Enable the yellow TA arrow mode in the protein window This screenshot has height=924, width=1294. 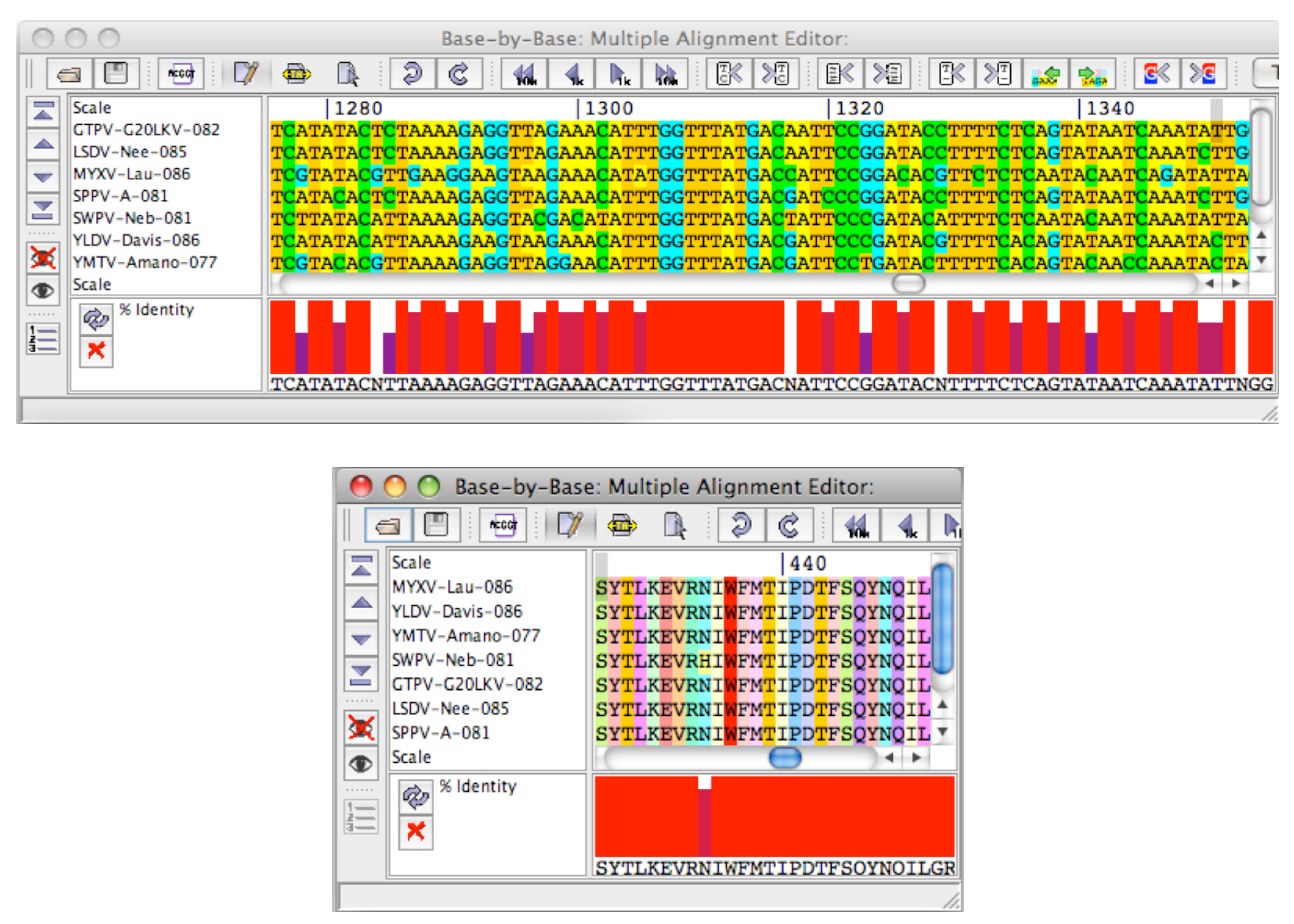pos(622,525)
